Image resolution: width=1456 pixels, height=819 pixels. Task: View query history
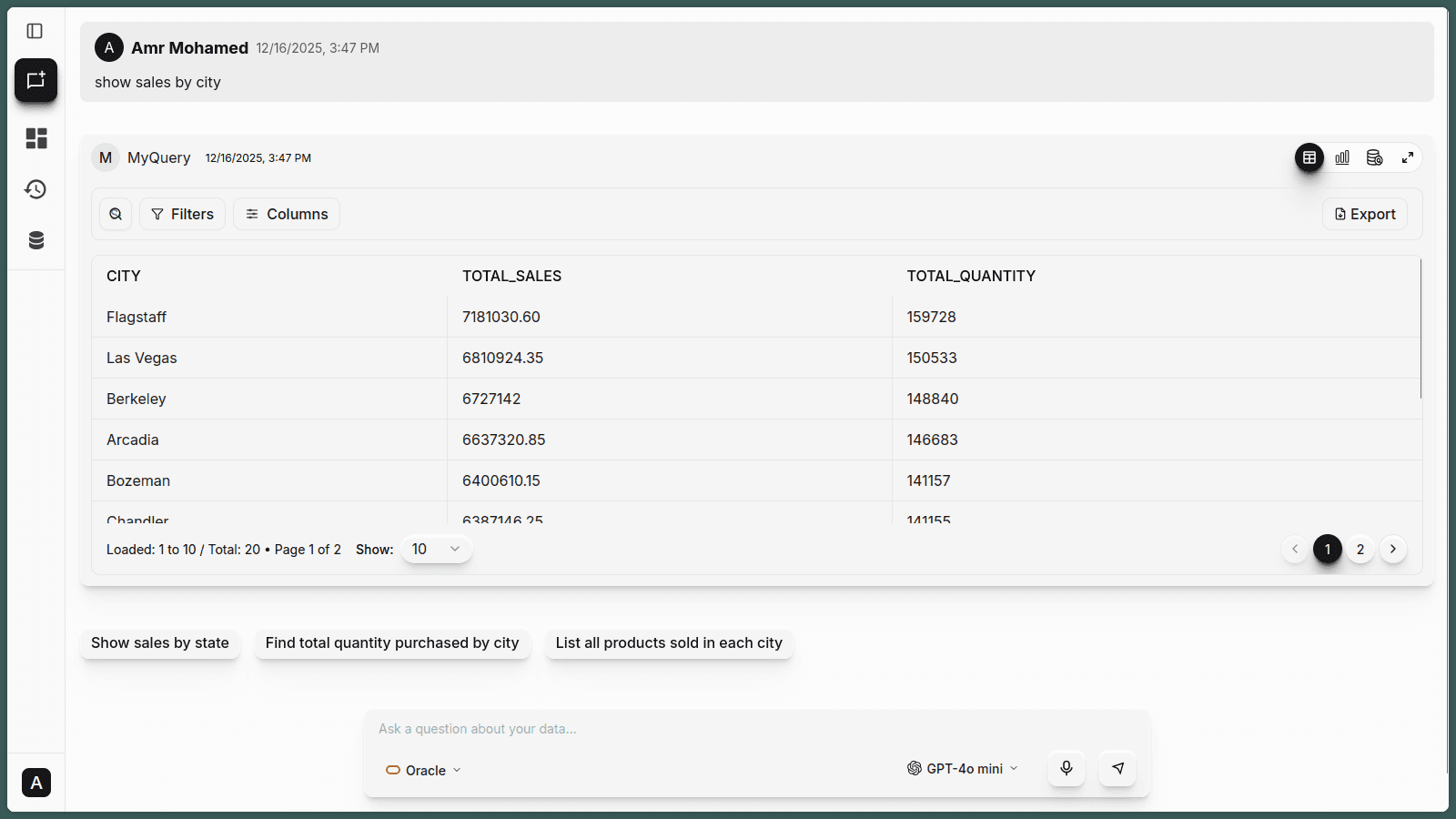(x=35, y=189)
